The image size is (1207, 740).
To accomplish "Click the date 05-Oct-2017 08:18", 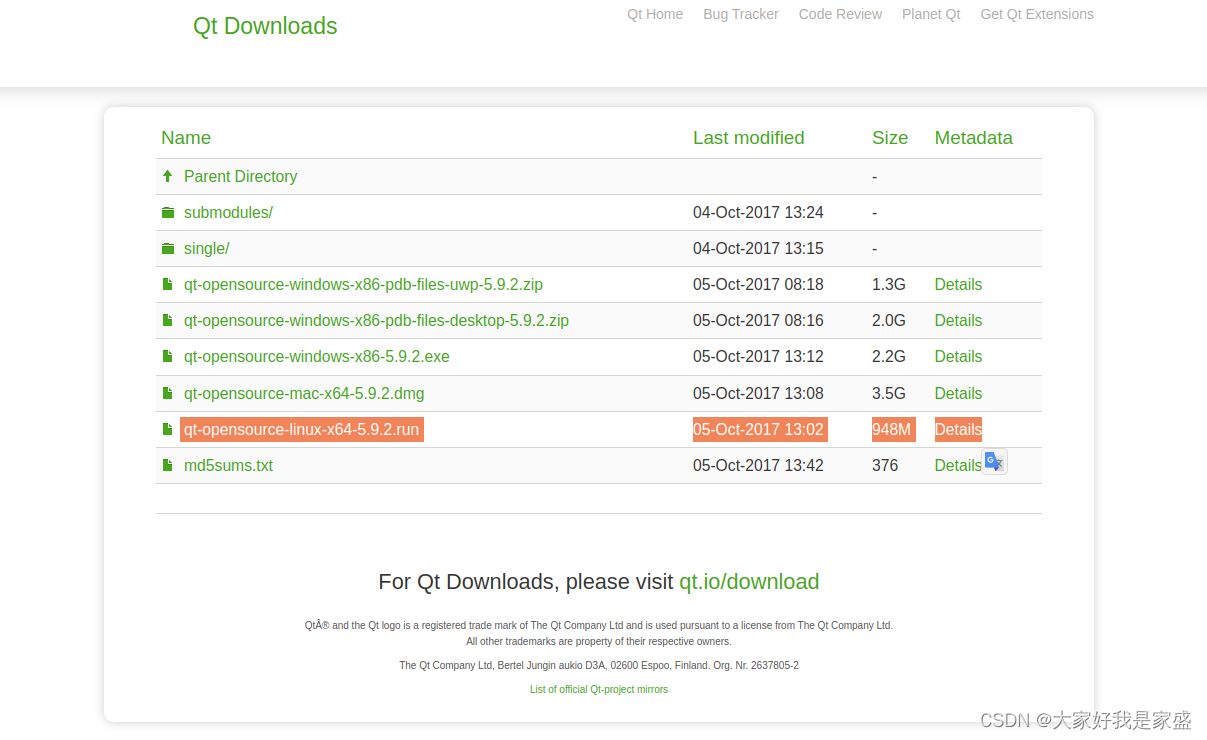I will pyautogui.click(x=758, y=284).
